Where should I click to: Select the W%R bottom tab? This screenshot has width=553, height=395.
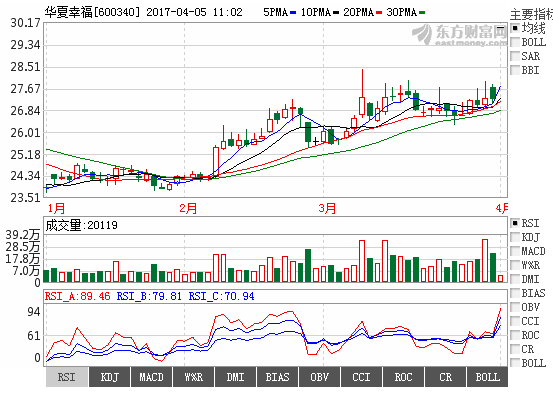[193, 377]
